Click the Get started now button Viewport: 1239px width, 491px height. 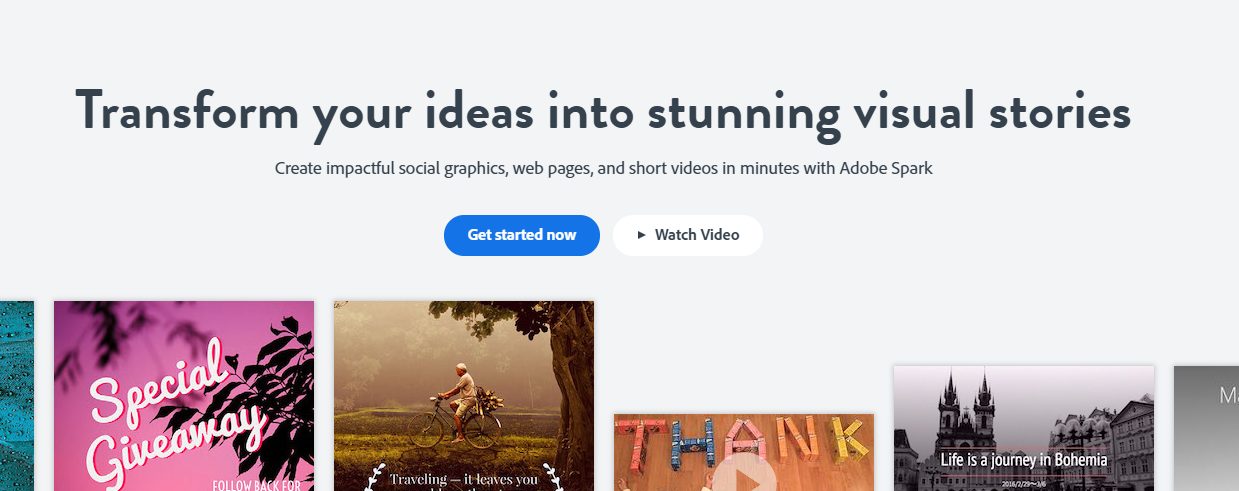522,235
